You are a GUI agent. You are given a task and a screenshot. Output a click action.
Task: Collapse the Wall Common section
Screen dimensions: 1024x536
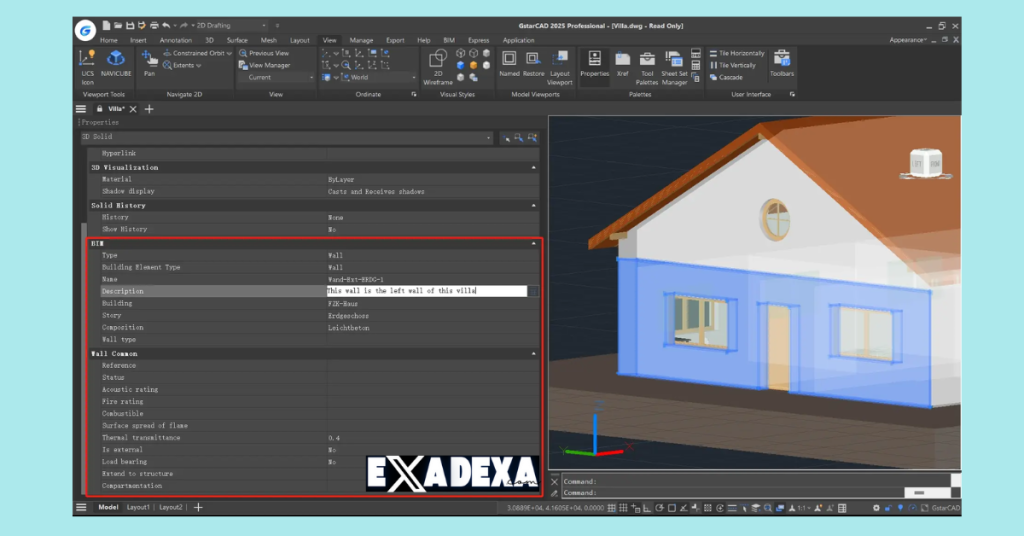tap(534, 354)
